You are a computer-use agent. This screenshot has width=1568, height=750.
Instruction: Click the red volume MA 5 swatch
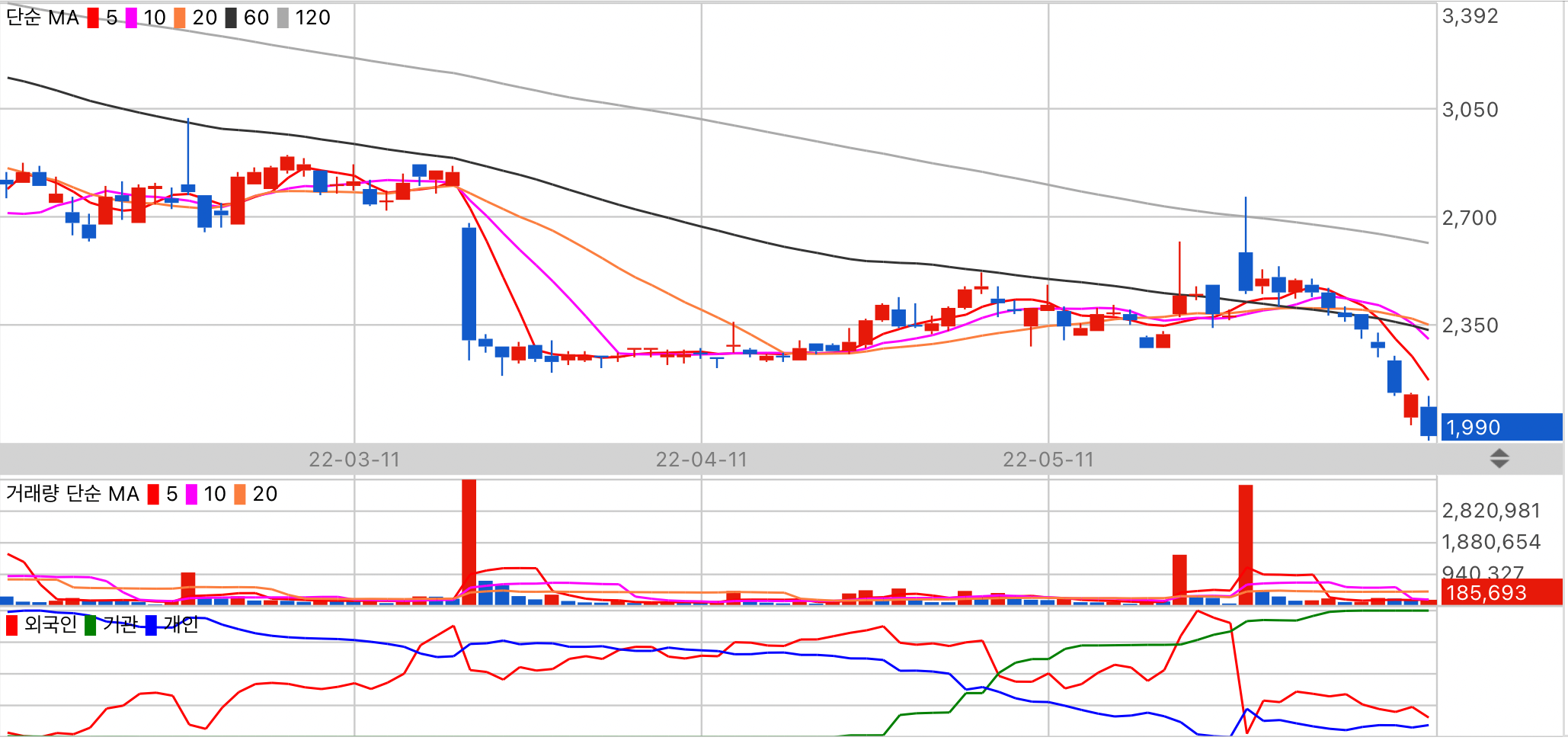click(153, 494)
